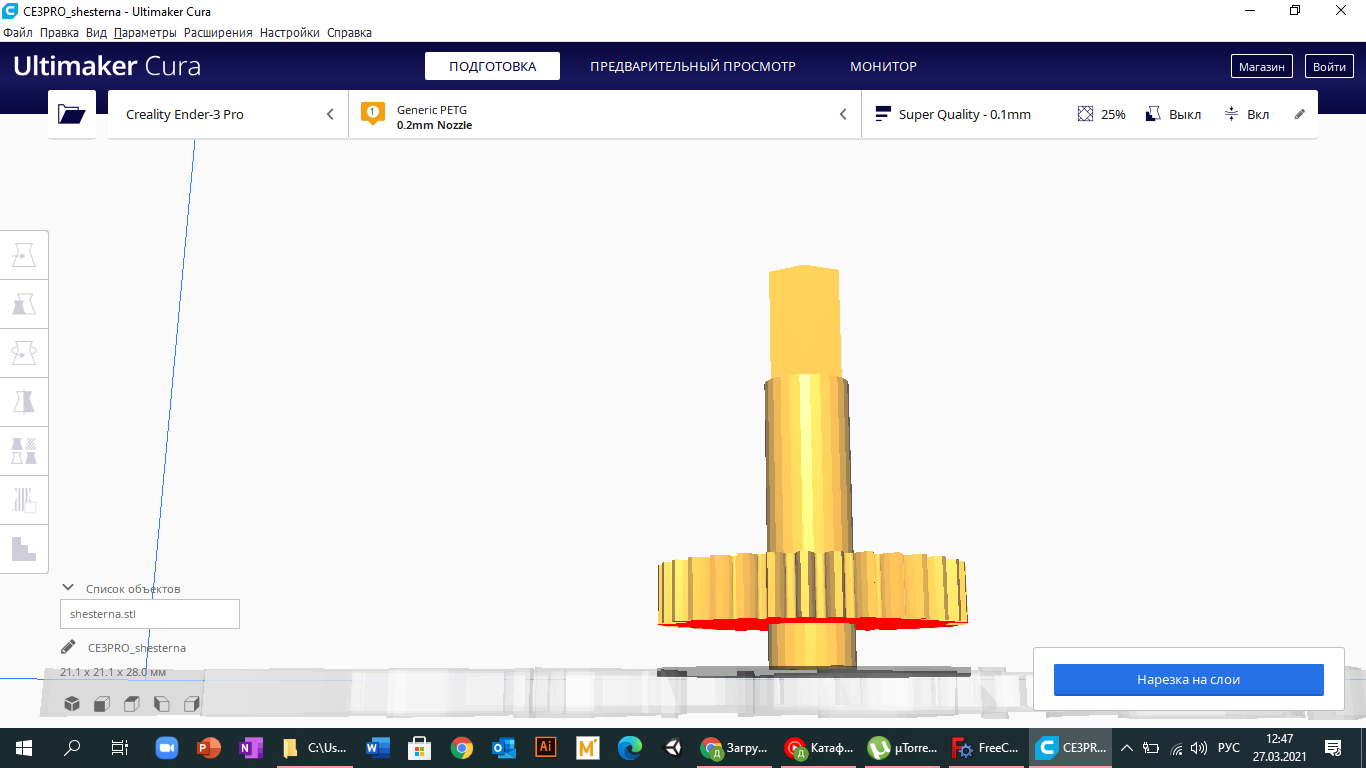Open the FreeCAD taskbar window
This screenshot has height=768, width=1366.
986,747
